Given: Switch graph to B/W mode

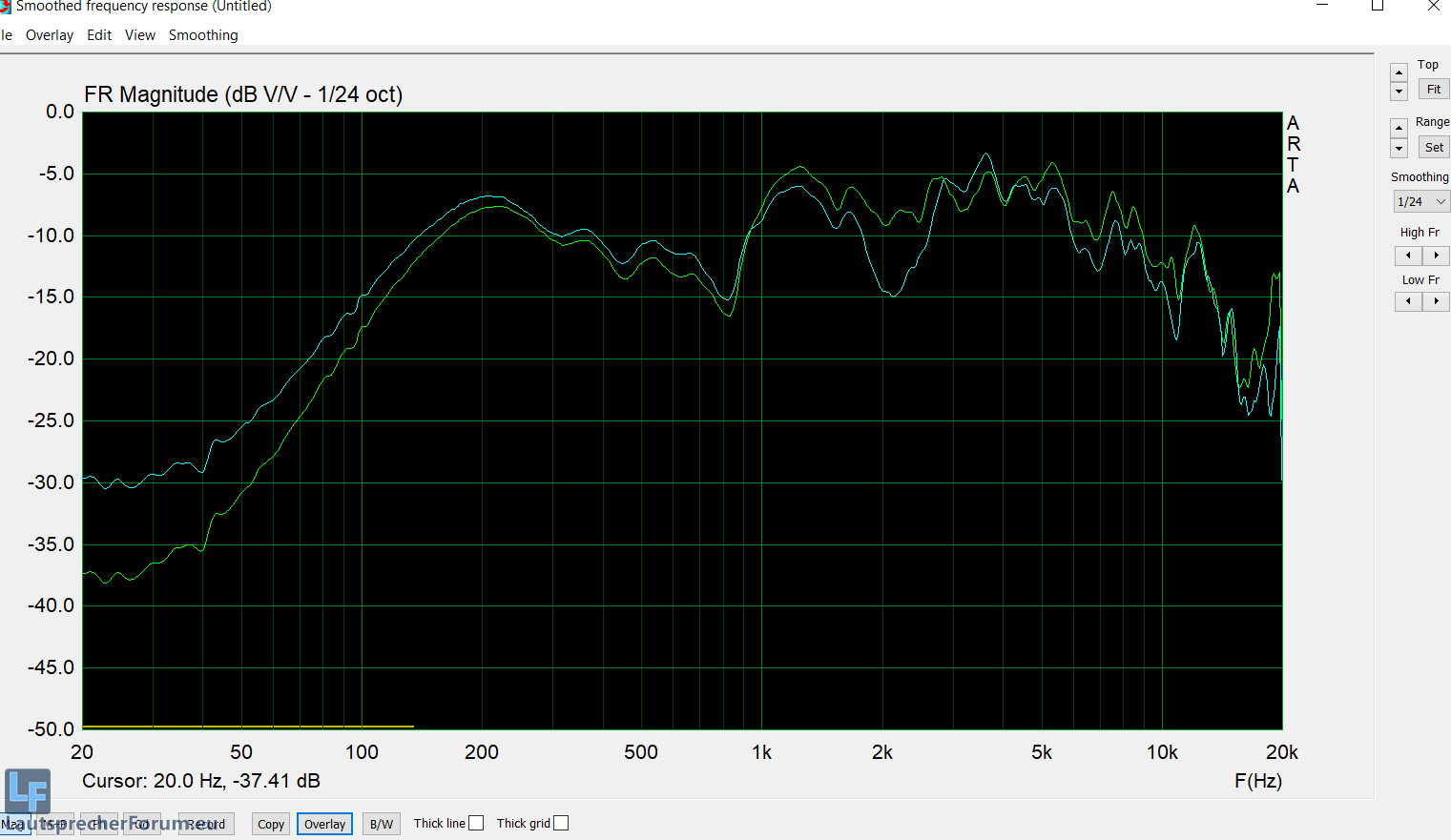Looking at the screenshot, I should coord(382,824).
